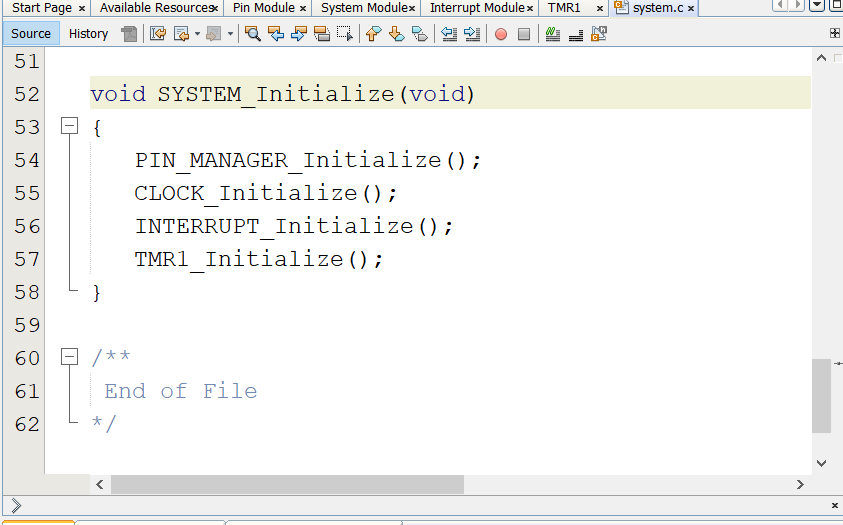Toggle rectangular selection mode
Image resolution: width=843 pixels, height=525 pixels.
[345, 34]
